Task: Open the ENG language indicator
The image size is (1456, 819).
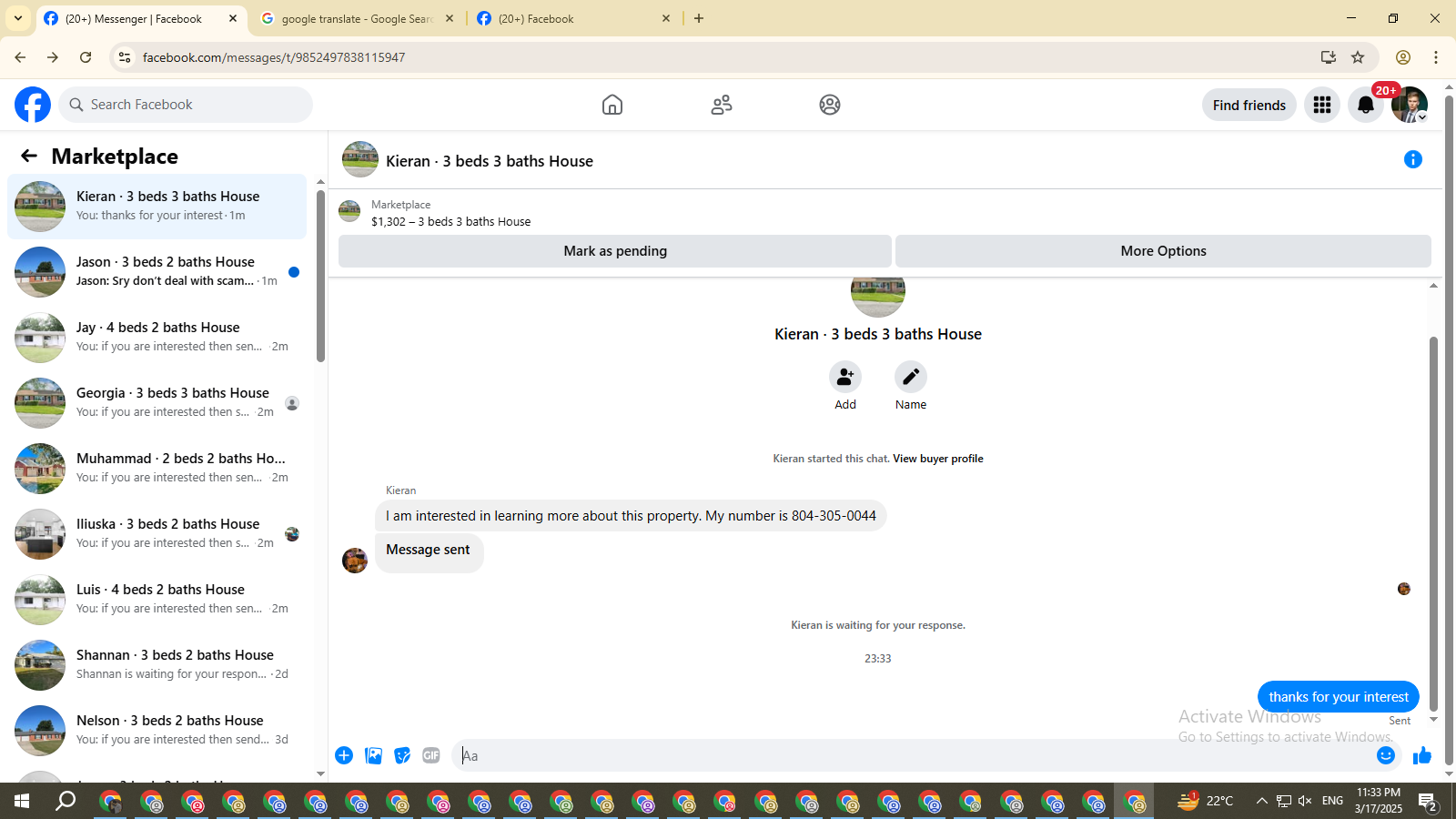Action: 1333,801
